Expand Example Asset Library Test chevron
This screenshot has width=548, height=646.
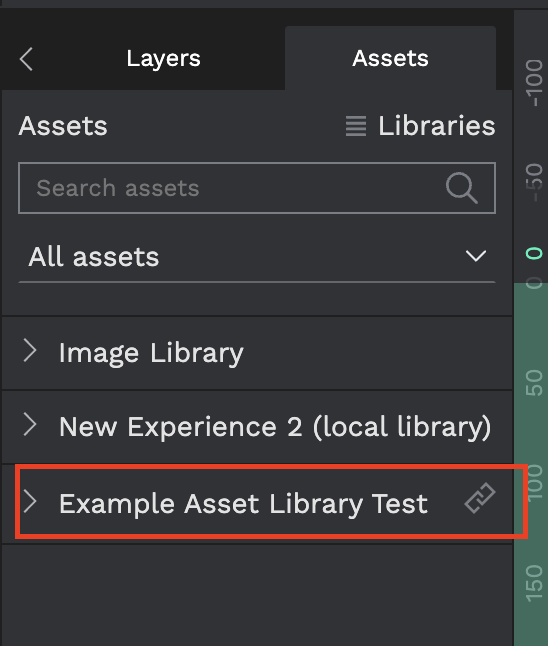pos(30,501)
